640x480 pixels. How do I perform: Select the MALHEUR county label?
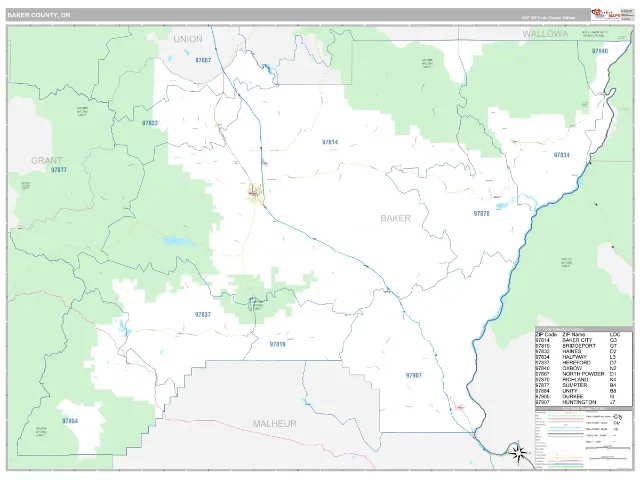pos(274,424)
